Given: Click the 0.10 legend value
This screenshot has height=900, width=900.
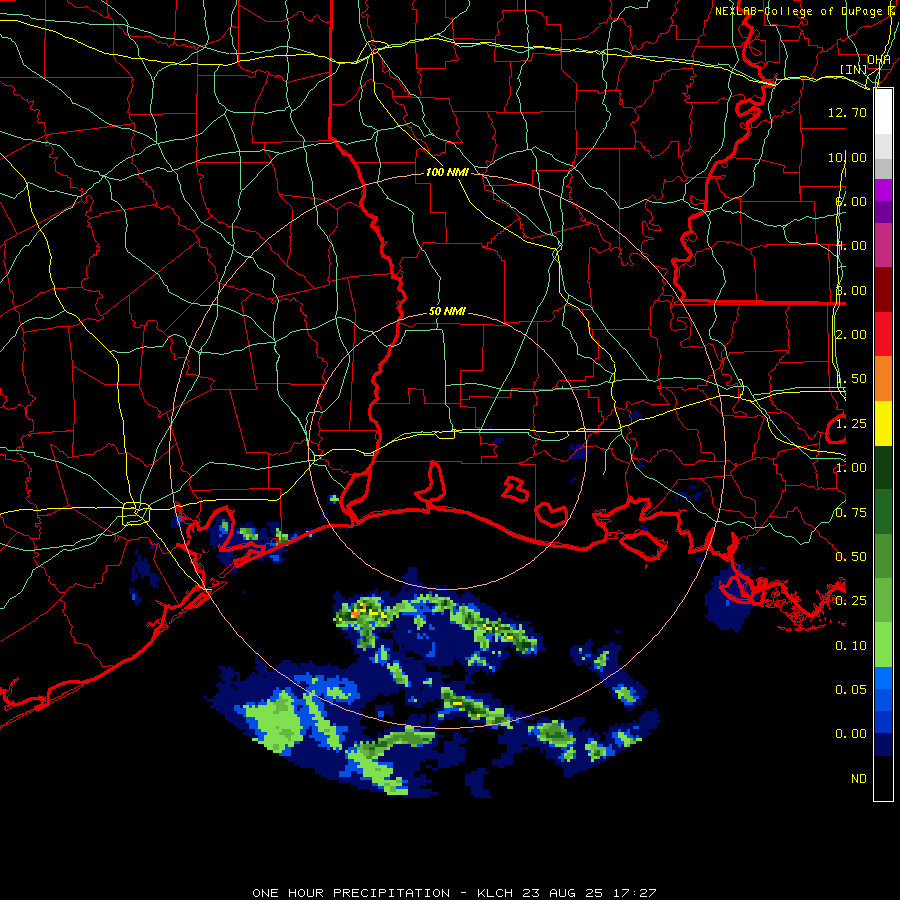Looking at the screenshot, I should click(851, 646).
